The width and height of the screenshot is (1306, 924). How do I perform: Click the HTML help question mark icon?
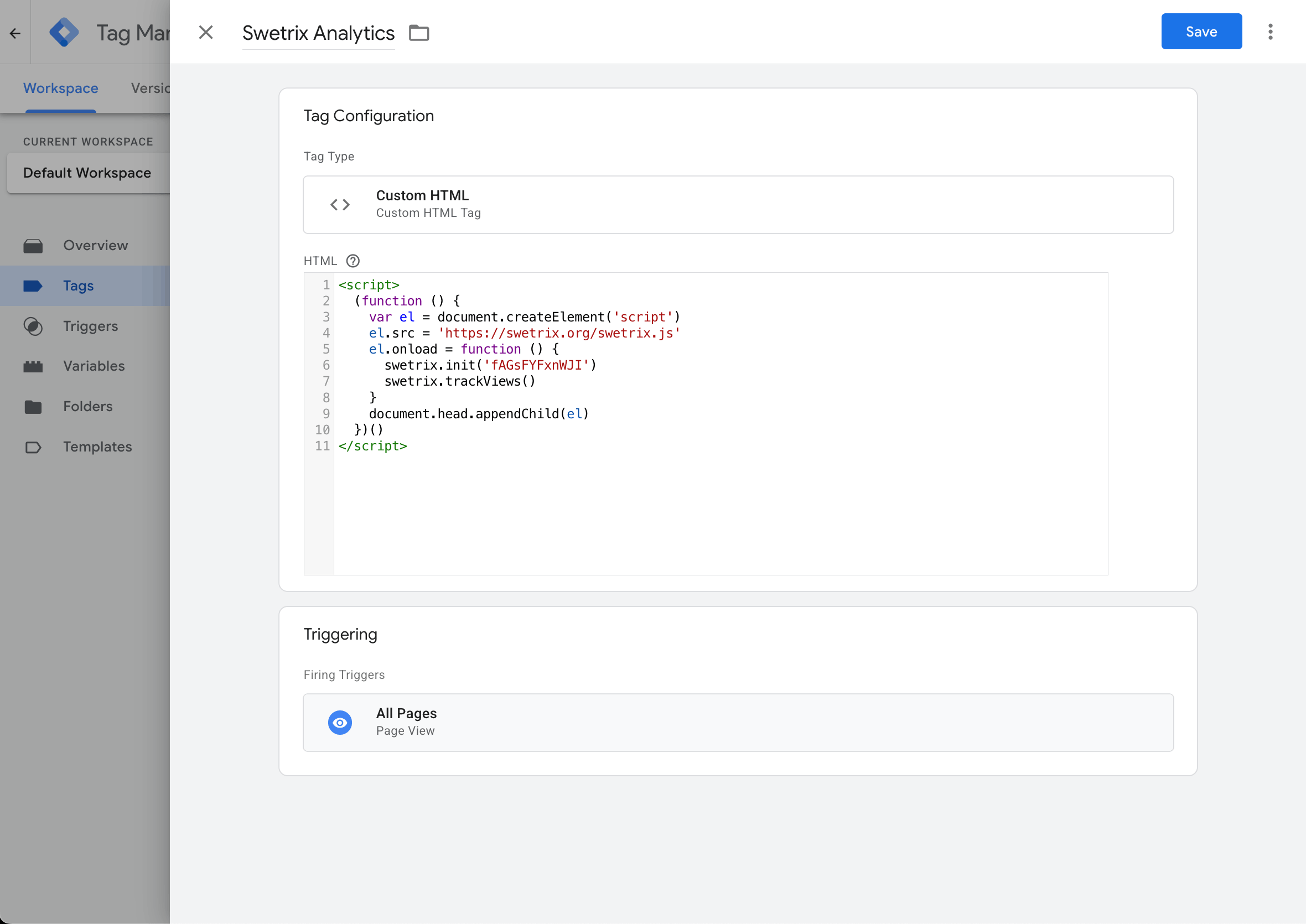(x=353, y=261)
